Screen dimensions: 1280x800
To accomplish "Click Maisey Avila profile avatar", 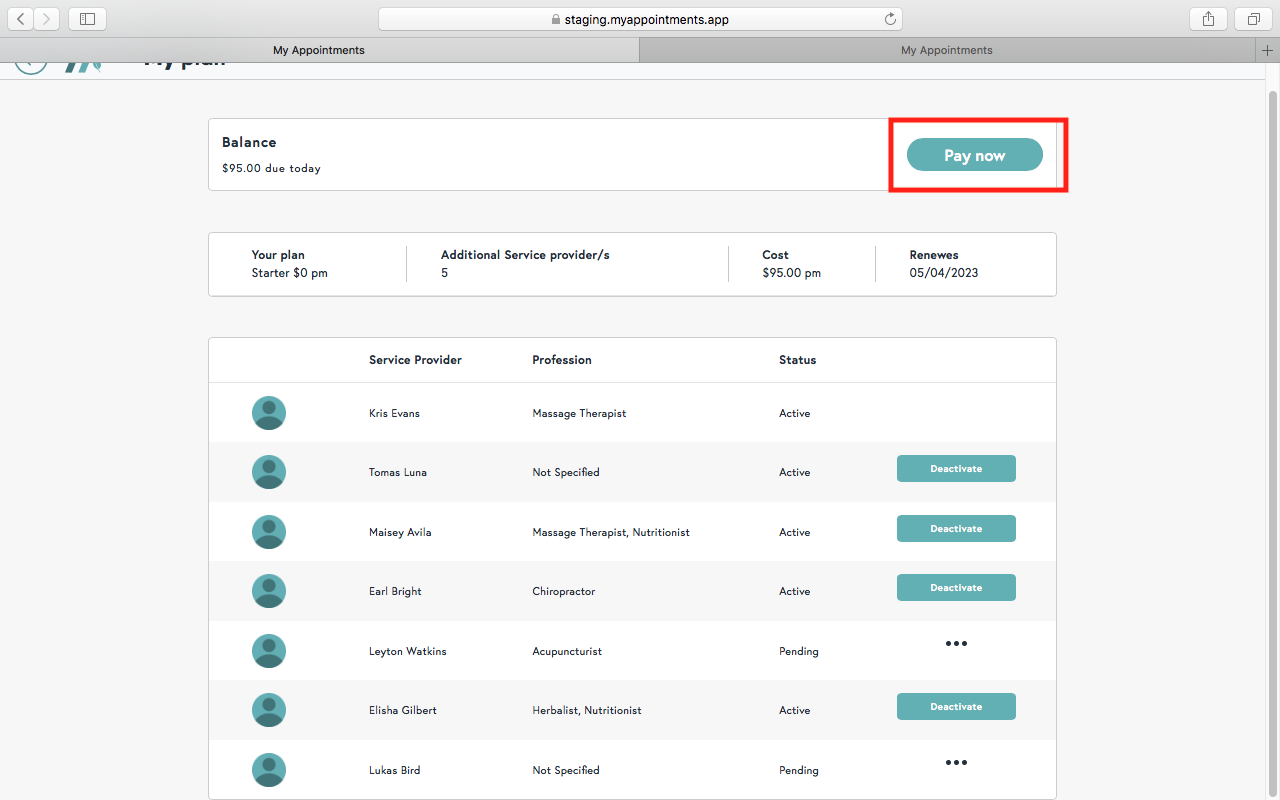I will point(269,532).
